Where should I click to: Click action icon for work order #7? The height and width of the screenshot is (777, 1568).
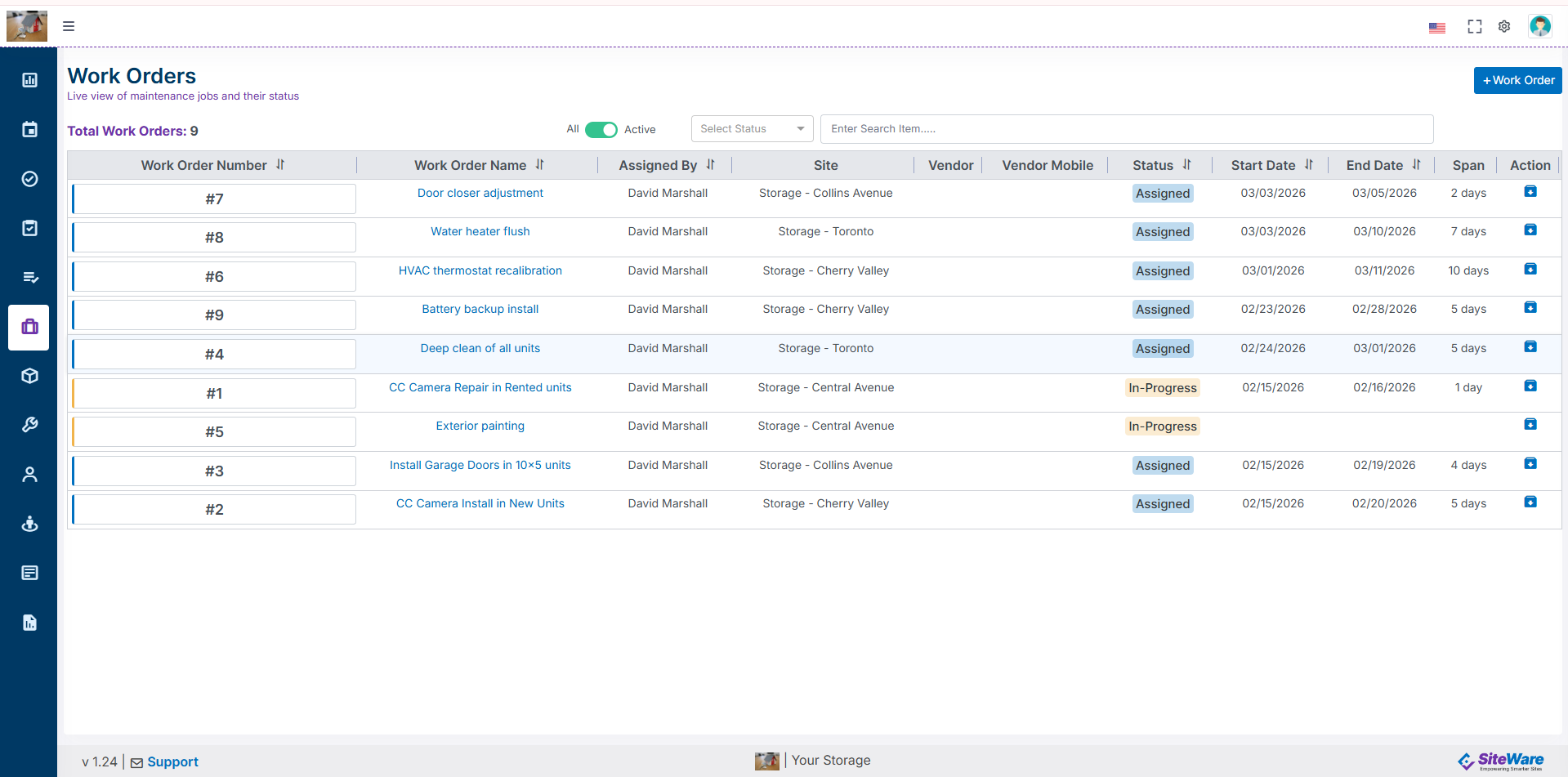[x=1530, y=192]
